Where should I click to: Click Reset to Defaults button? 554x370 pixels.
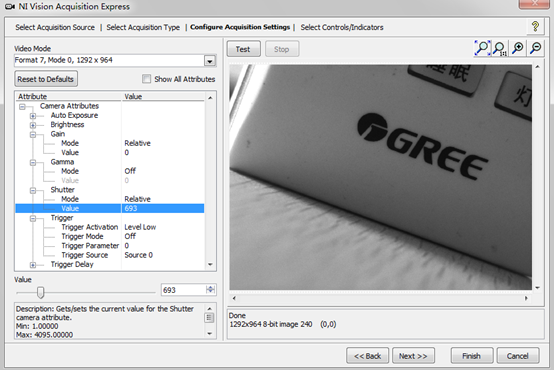point(46,79)
